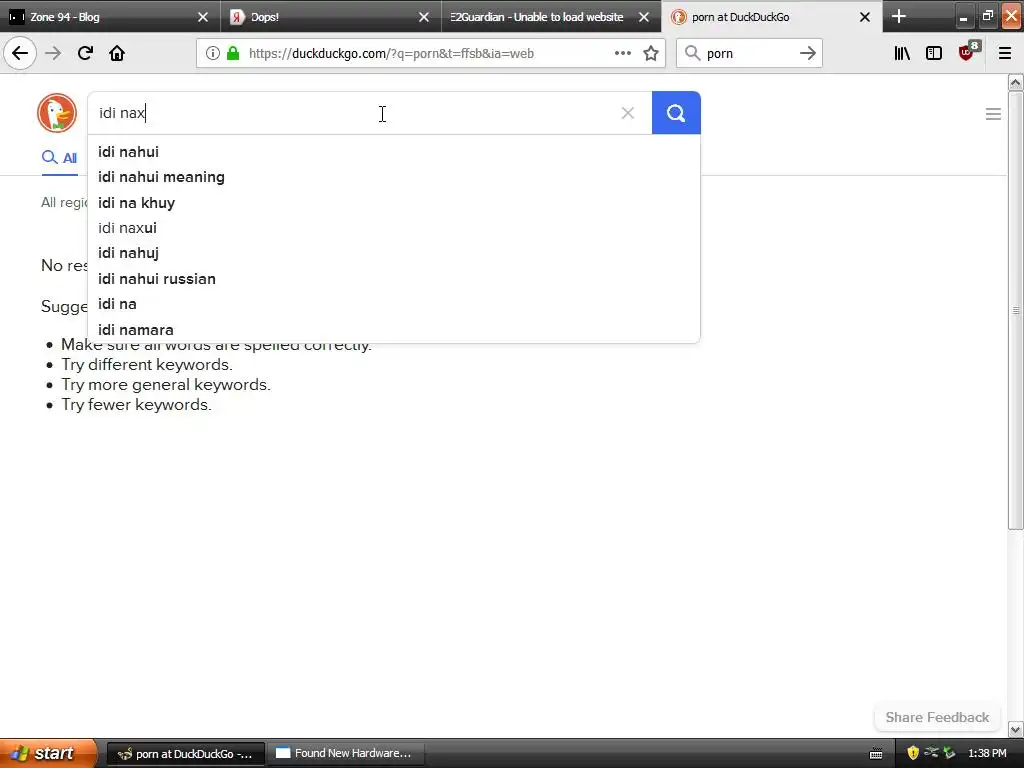Open the Library bookmarks icon
This screenshot has height=768, width=1024.
pos(902,53)
